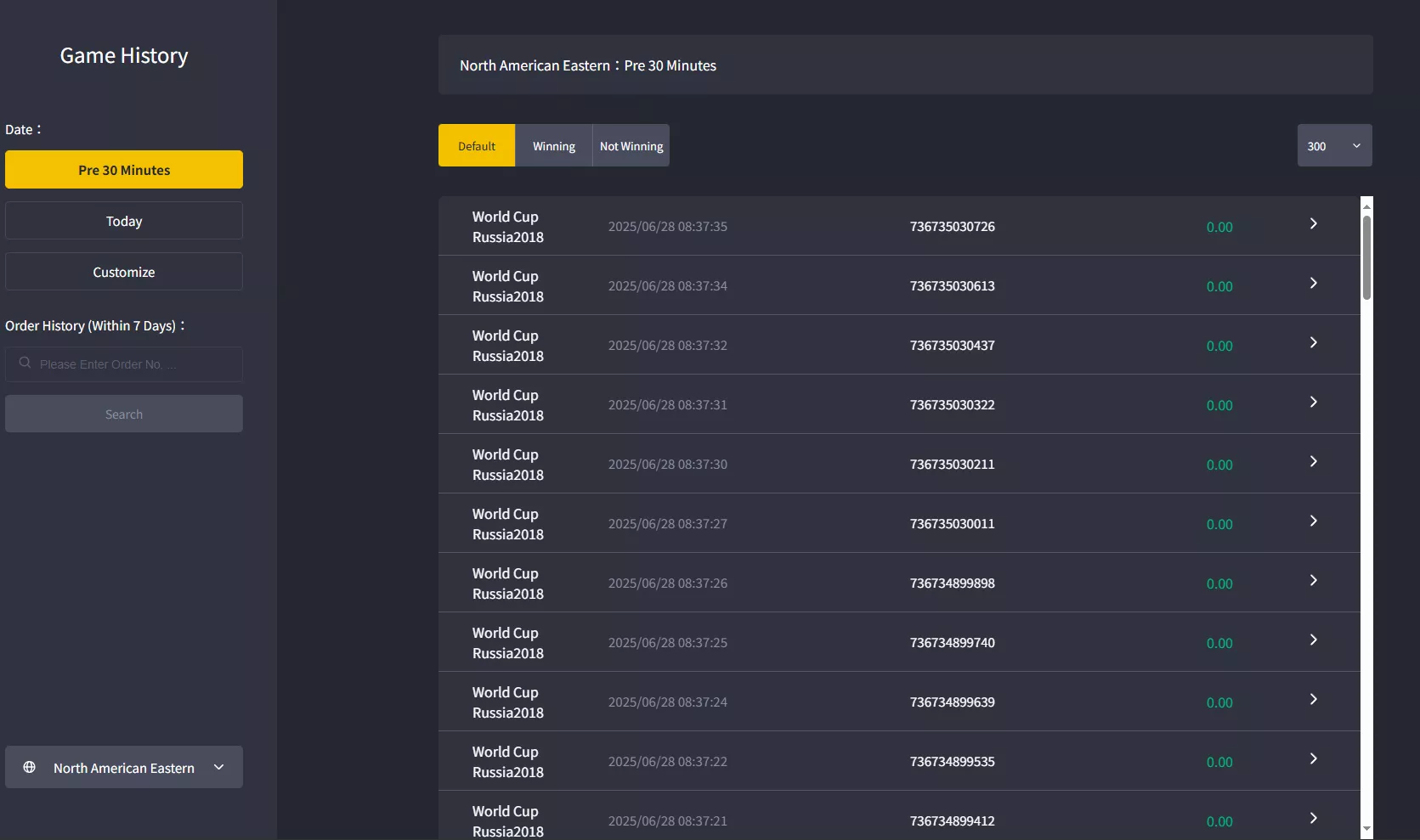
Task: Click timestamp 2025/06/28 08:37:35
Action: [668, 227]
